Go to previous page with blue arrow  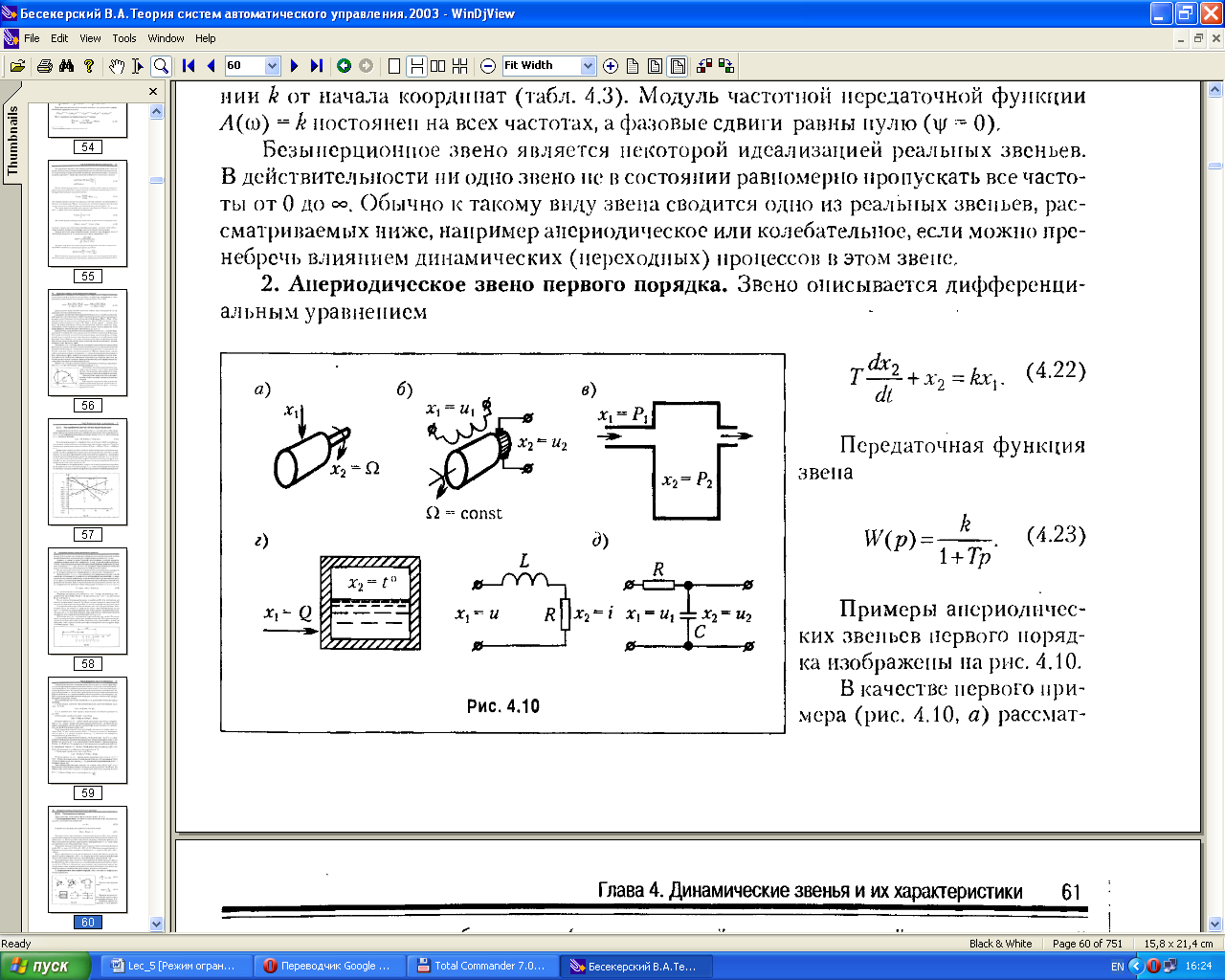point(211,66)
